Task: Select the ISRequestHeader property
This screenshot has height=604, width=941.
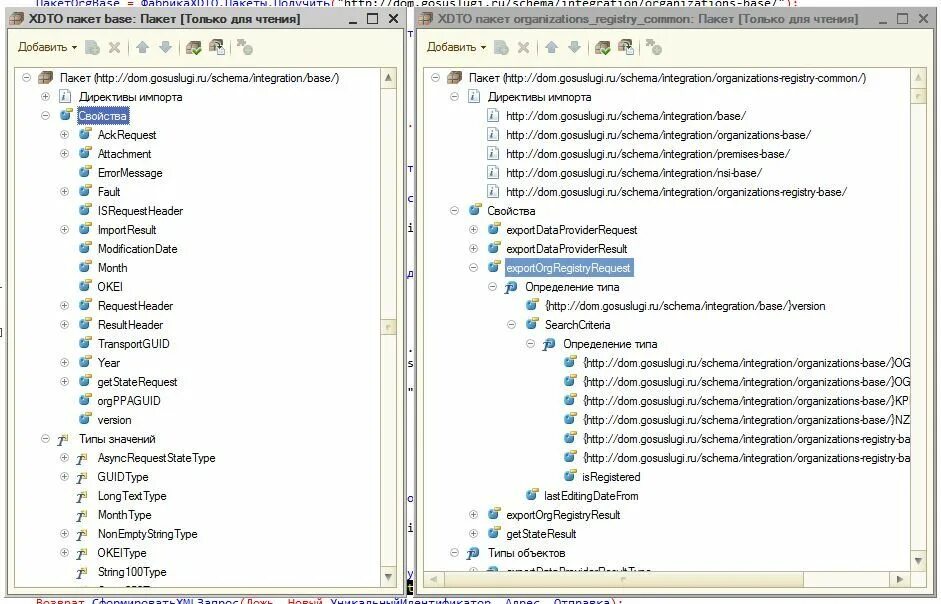Action: pos(140,211)
